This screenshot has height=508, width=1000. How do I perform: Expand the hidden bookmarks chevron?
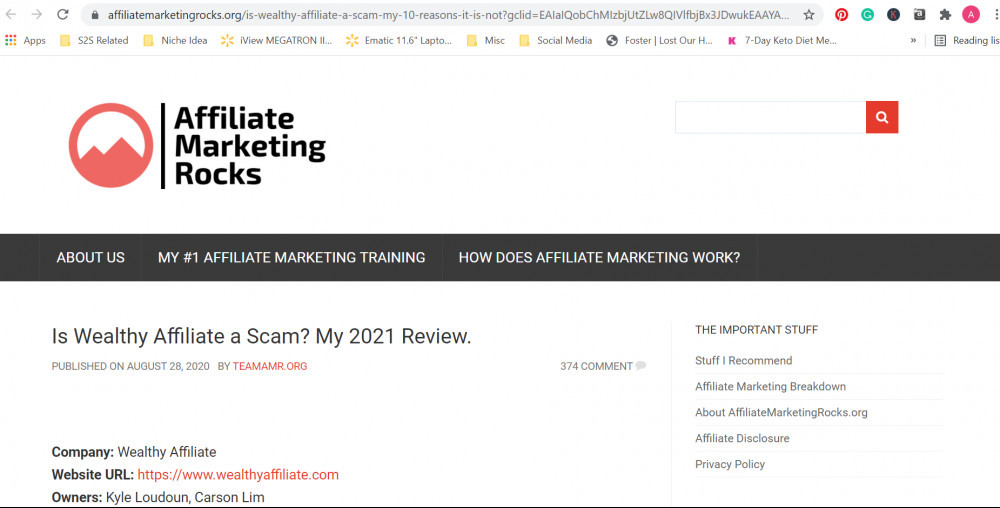(913, 41)
